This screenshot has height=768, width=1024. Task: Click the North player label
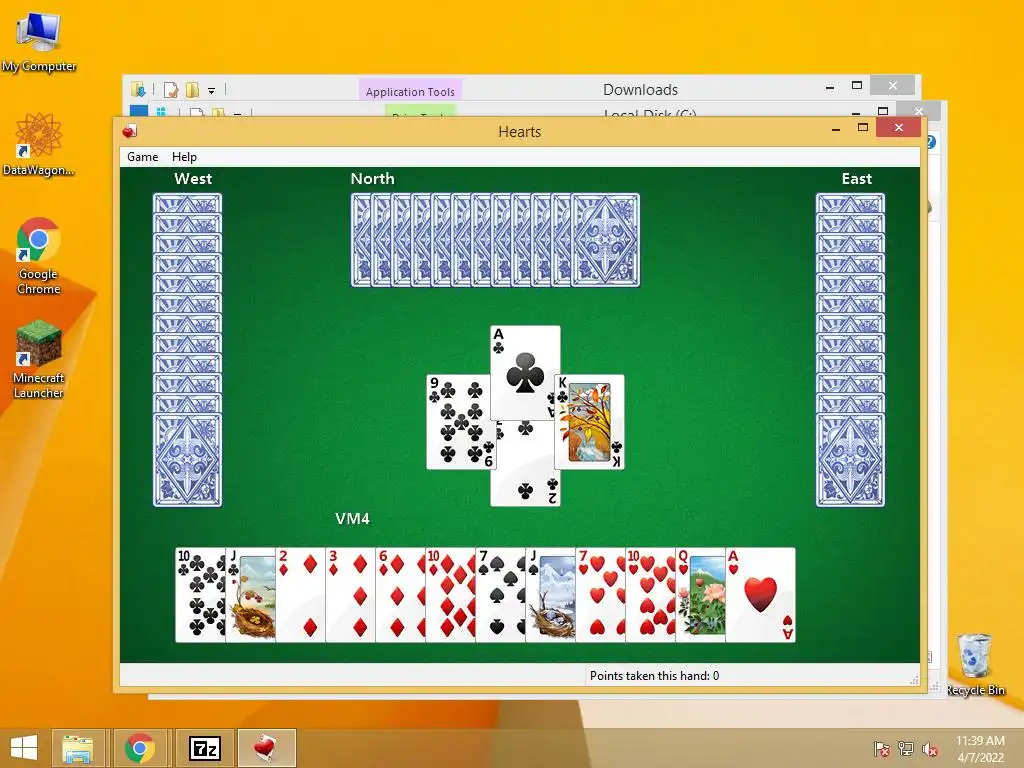click(372, 178)
